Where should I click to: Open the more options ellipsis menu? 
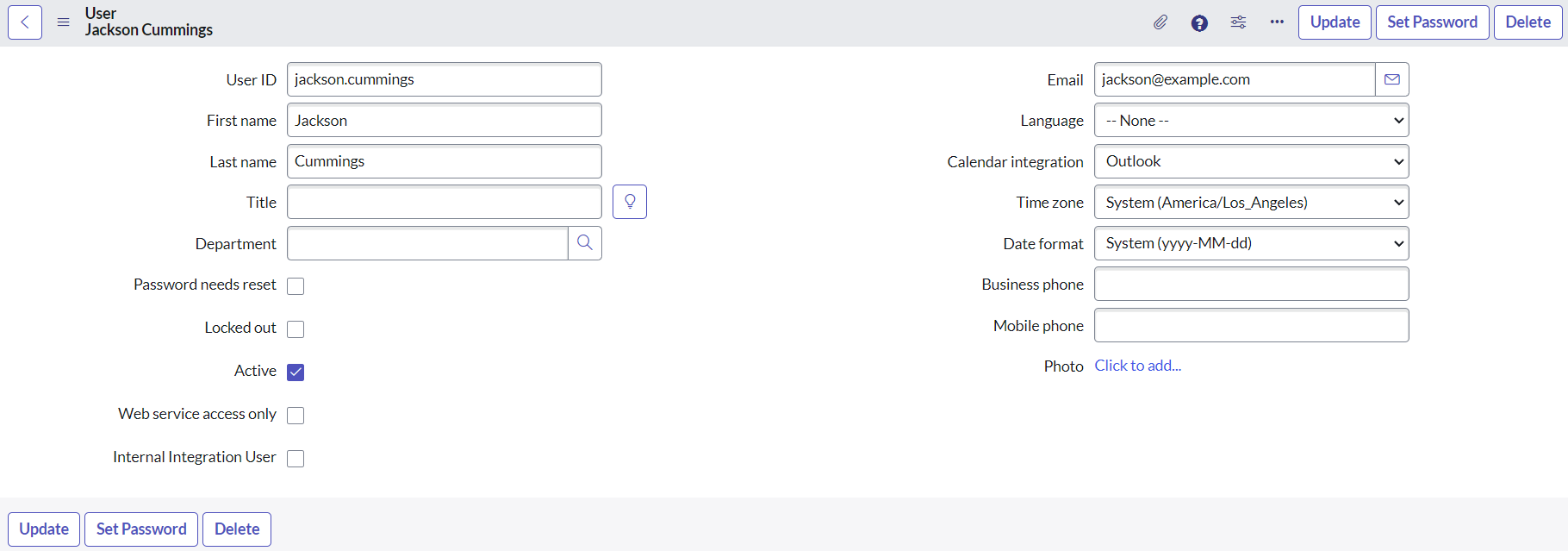1277,22
